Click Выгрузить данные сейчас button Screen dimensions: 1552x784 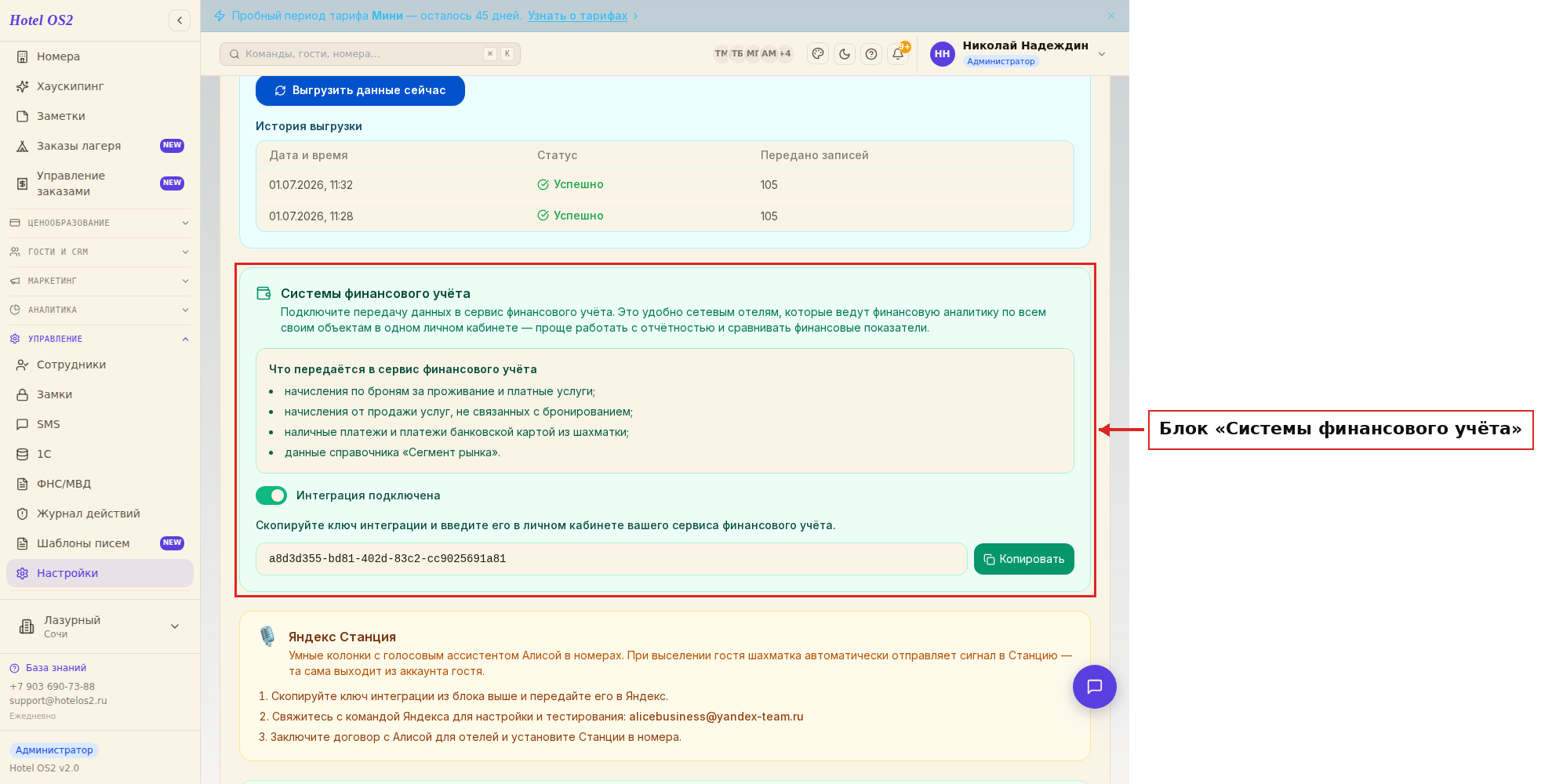pos(360,90)
